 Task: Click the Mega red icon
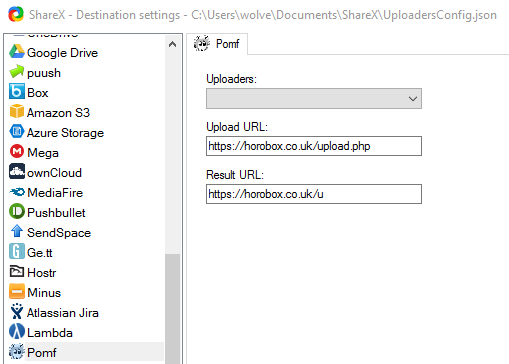pos(17,152)
